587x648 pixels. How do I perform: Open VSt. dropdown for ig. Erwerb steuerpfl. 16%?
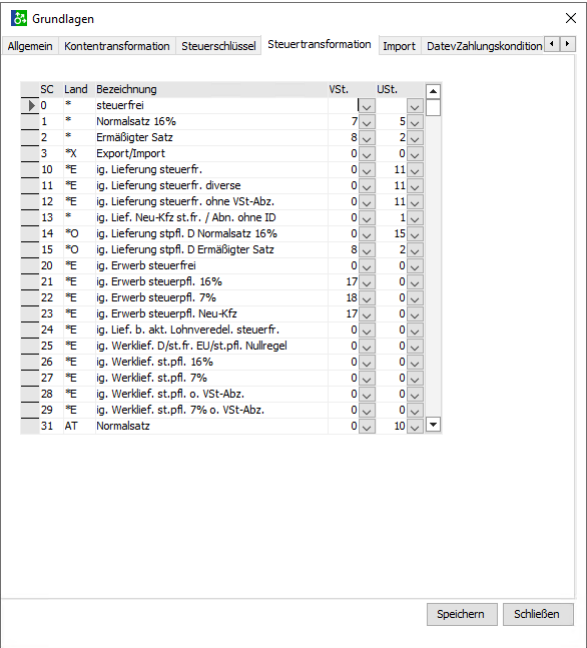coord(367,282)
